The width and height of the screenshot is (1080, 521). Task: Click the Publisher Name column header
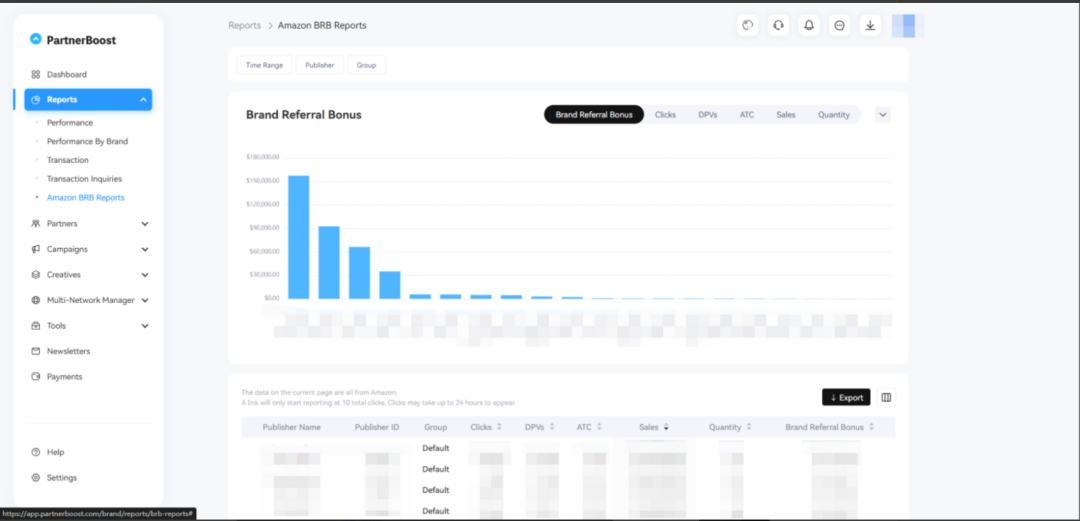point(291,427)
